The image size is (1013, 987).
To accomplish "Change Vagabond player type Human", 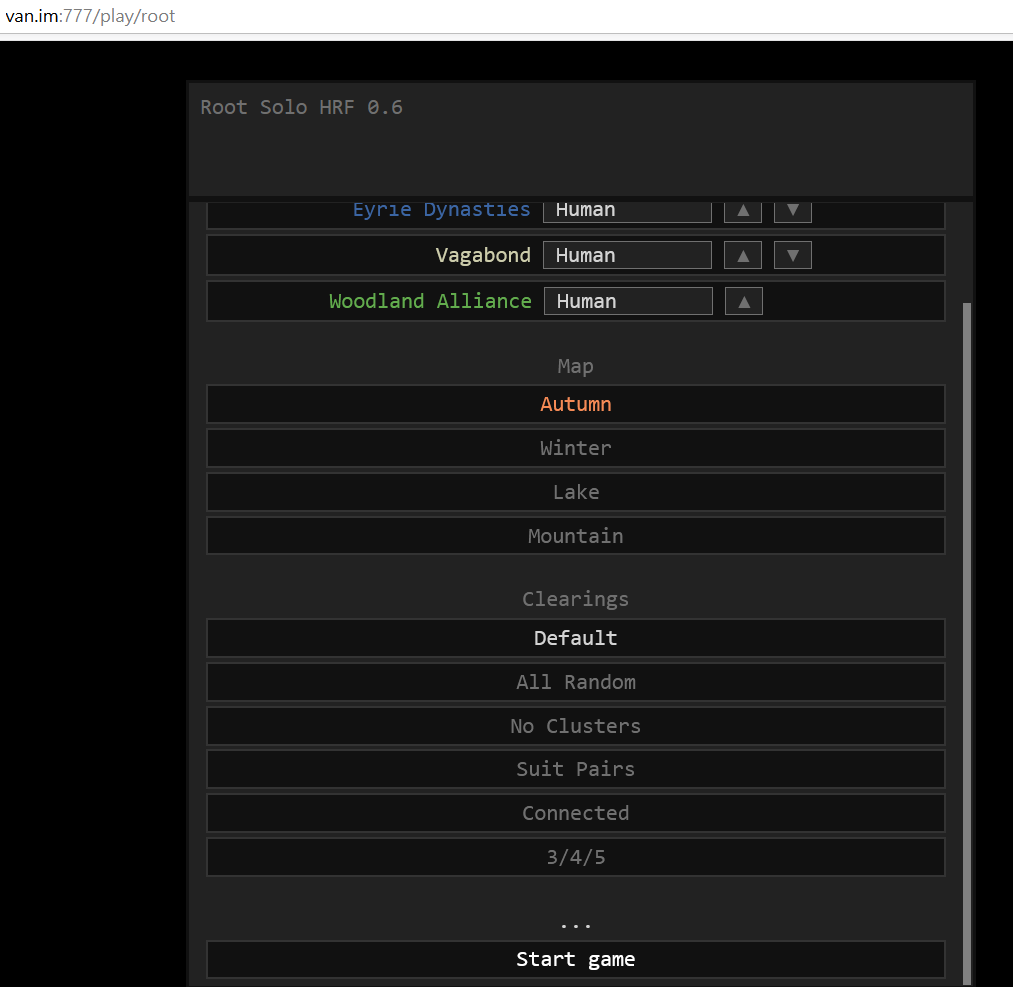I will point(627,255).
